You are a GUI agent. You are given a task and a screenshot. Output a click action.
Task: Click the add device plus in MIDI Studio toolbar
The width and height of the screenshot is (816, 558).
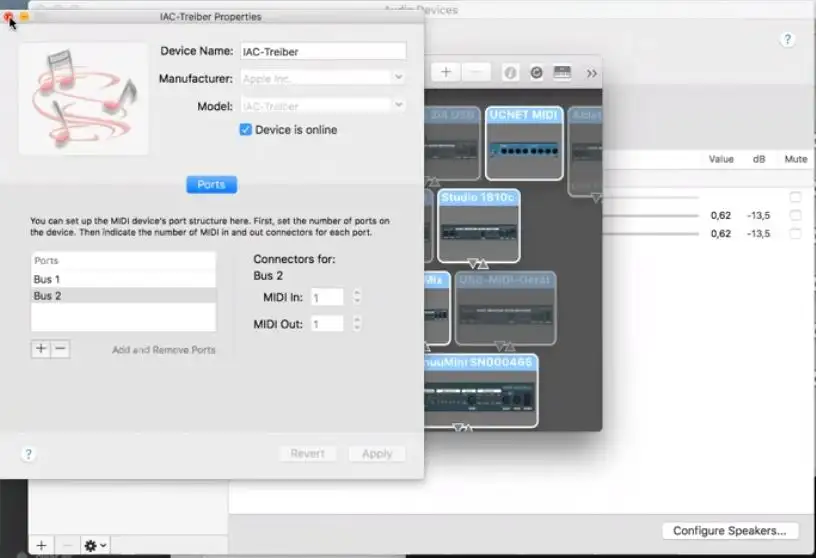[445, 72]
